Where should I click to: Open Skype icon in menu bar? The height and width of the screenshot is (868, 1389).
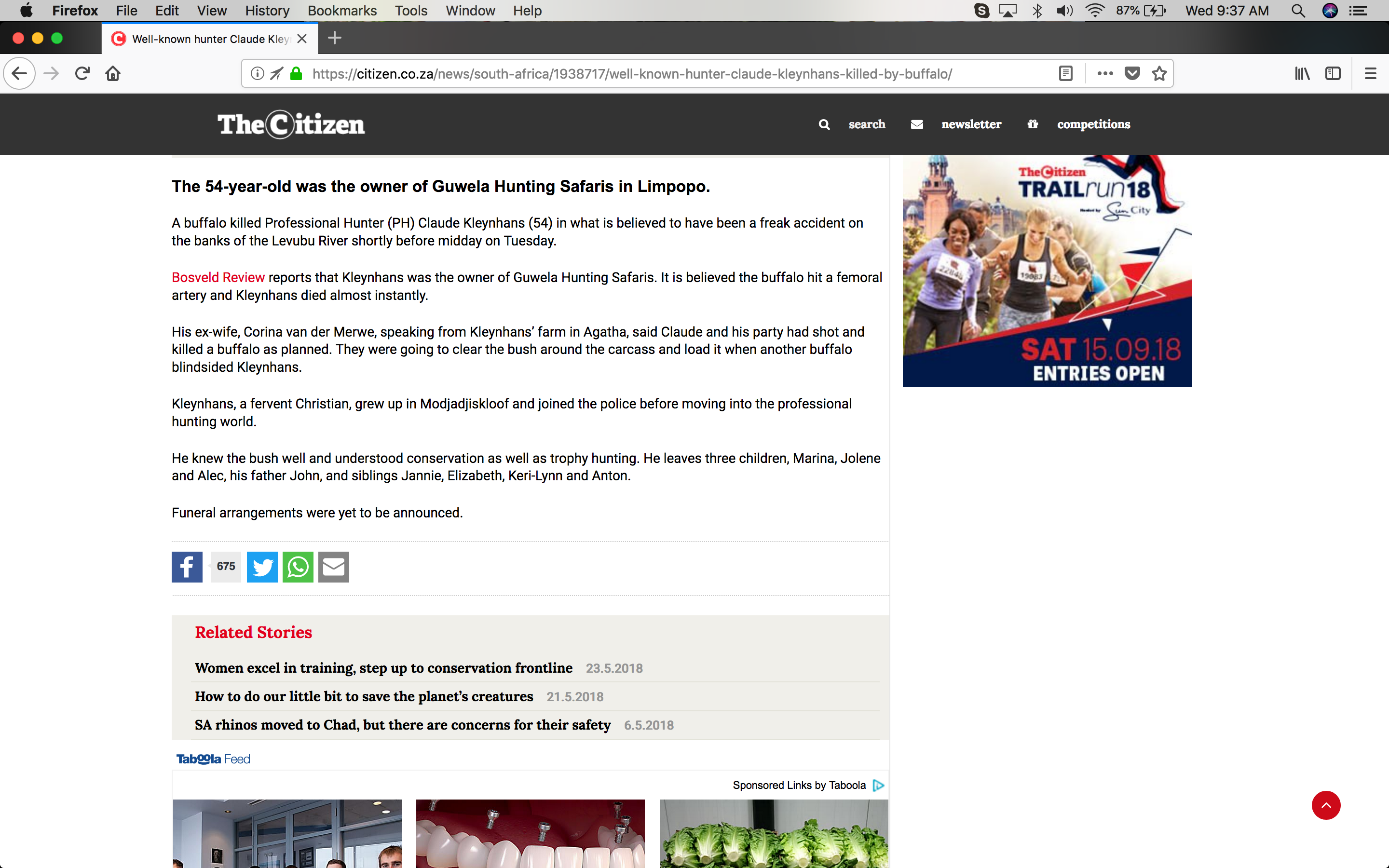click(x=981, y=10)
